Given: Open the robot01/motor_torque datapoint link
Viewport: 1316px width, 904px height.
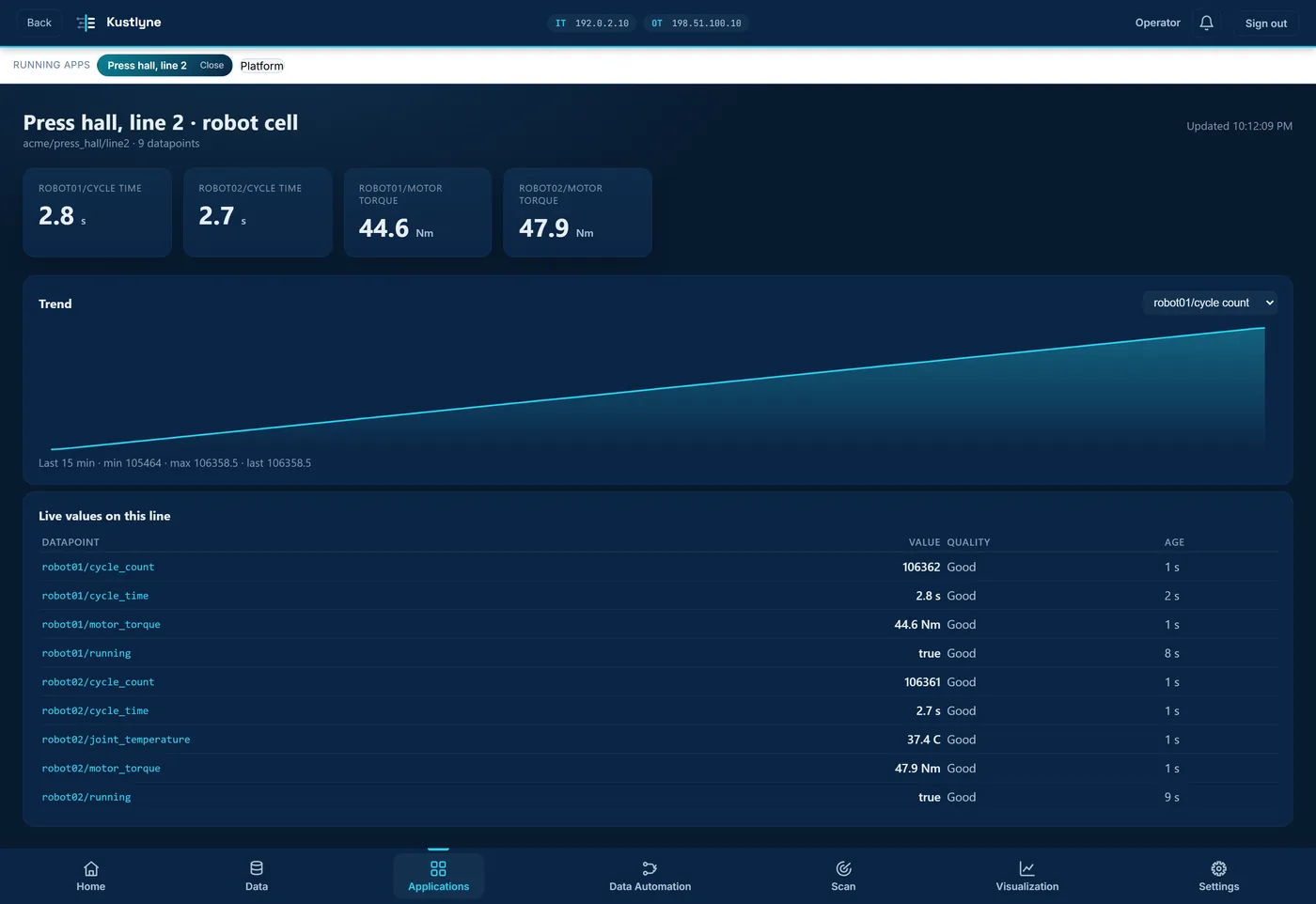Looking at the screenshot, I should pyautogui.click(x=101, y=625).
